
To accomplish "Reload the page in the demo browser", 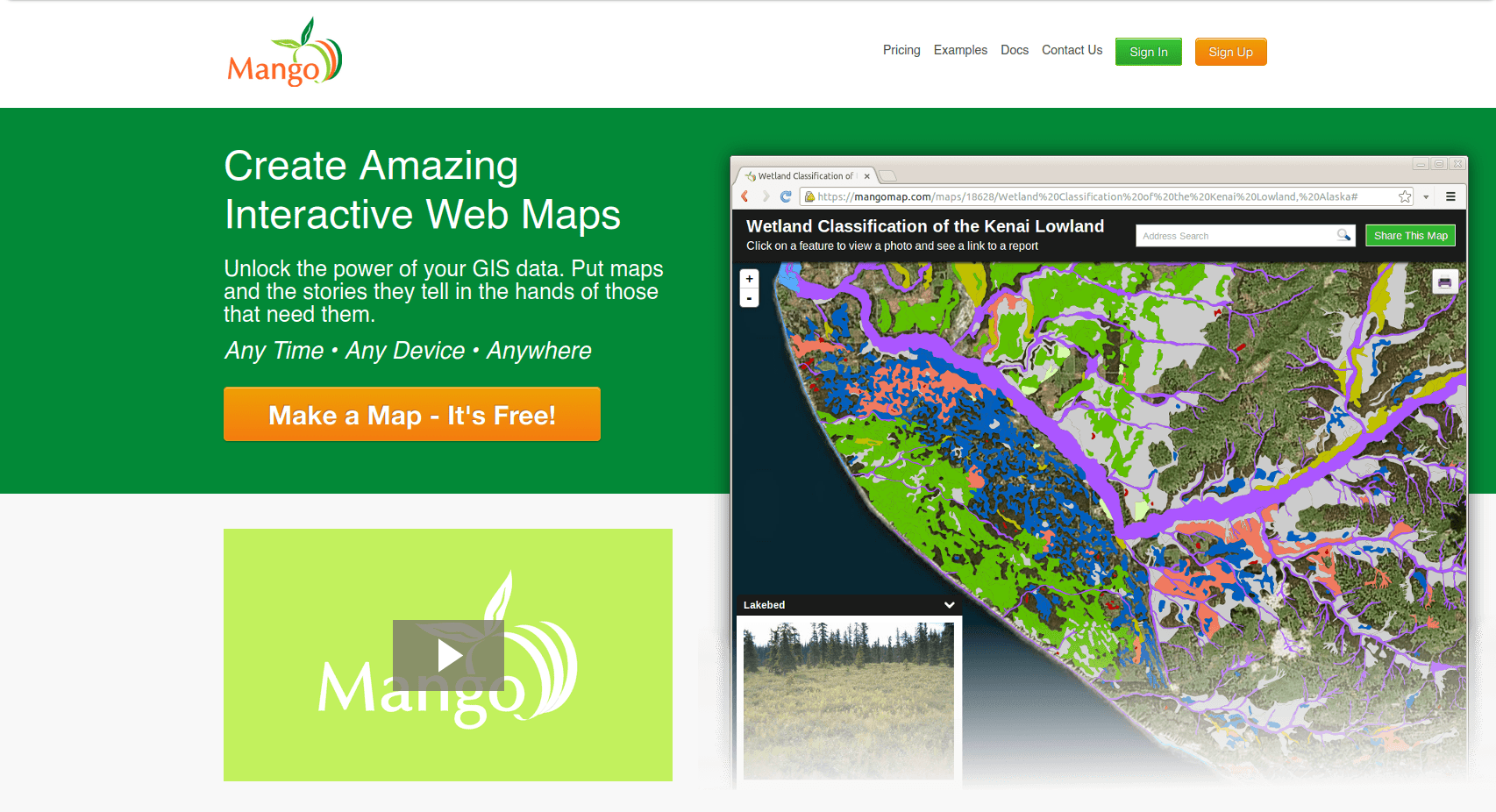I will point(786,196).
